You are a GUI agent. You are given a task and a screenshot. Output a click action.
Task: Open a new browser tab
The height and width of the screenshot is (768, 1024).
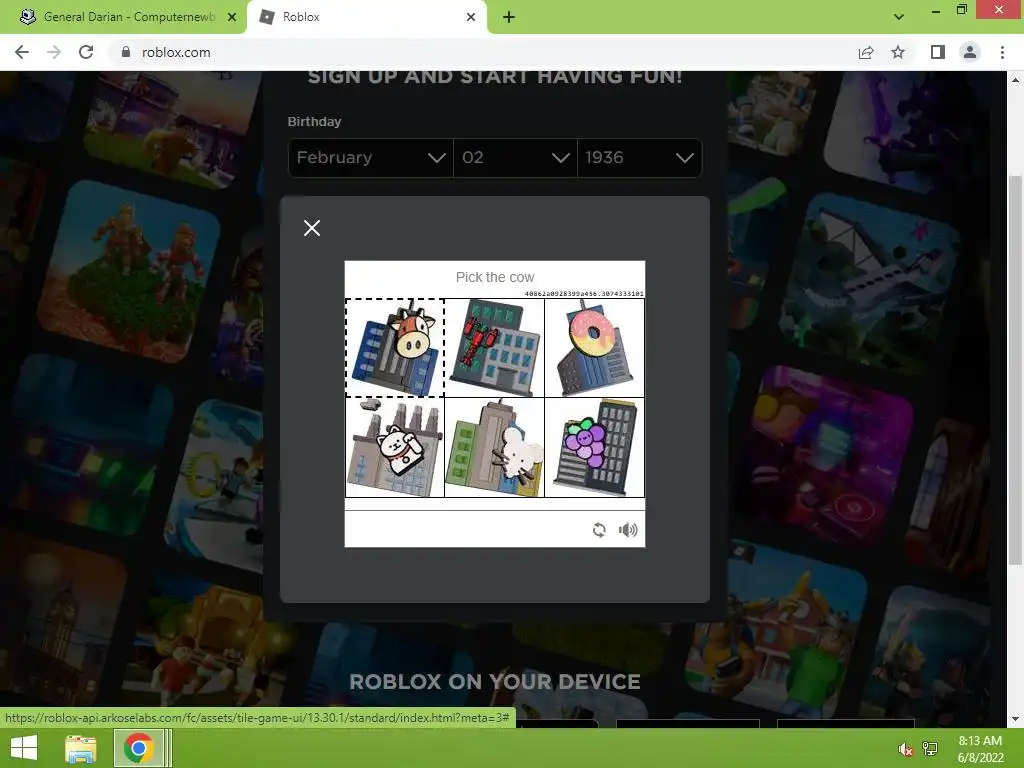tap(509, 17)
